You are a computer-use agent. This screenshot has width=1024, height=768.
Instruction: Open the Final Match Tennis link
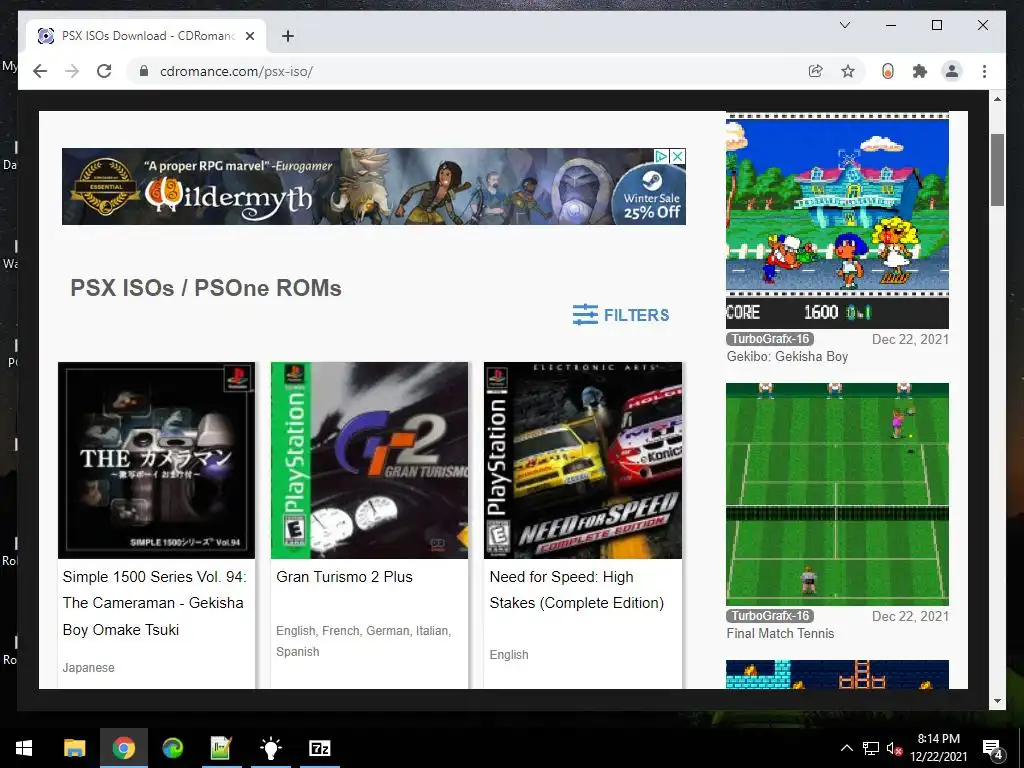780,633
